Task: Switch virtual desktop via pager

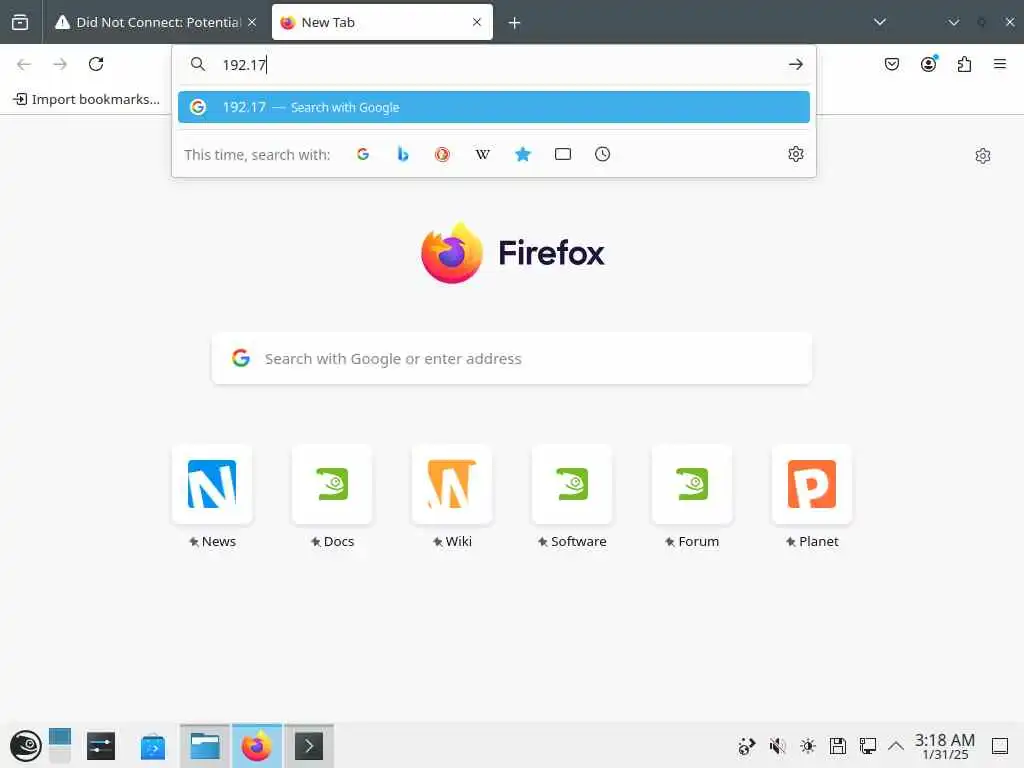Action: (x=60, y=746)
